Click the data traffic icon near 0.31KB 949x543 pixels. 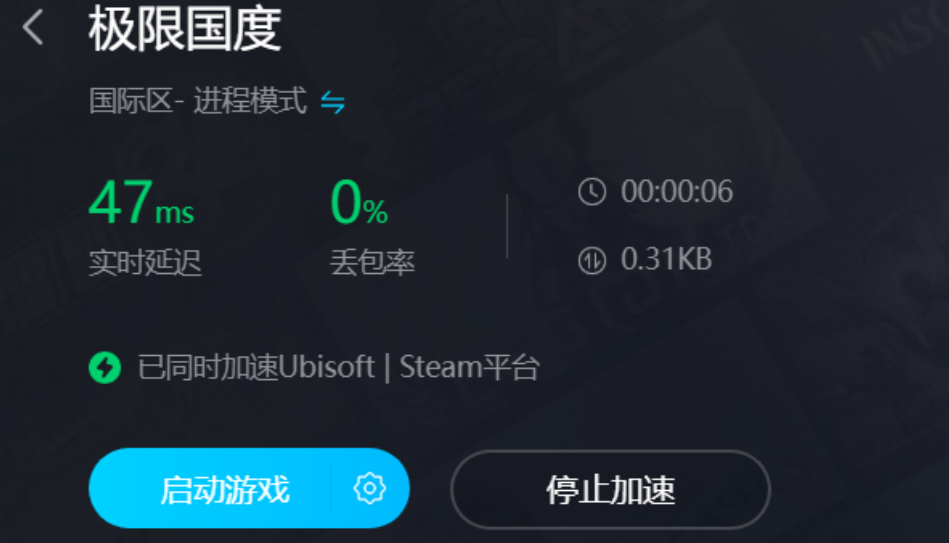point(591,260)
